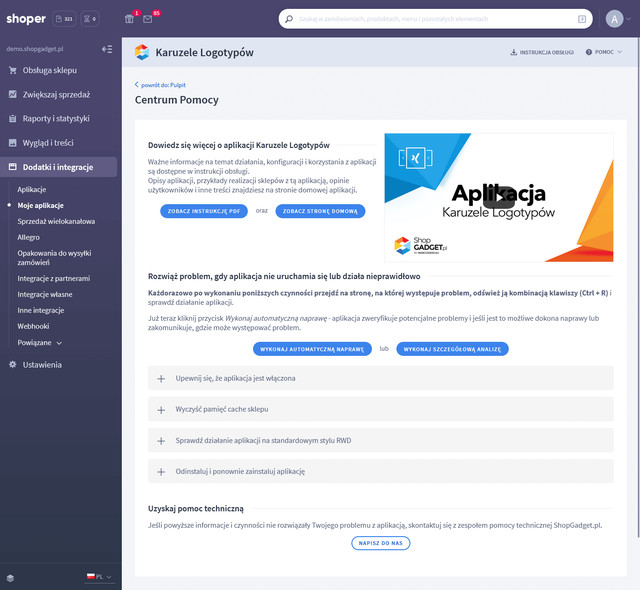Expand the 'Powiązane' submenu
The width and height of the screenshot is (640, 590).
[40, 342]
